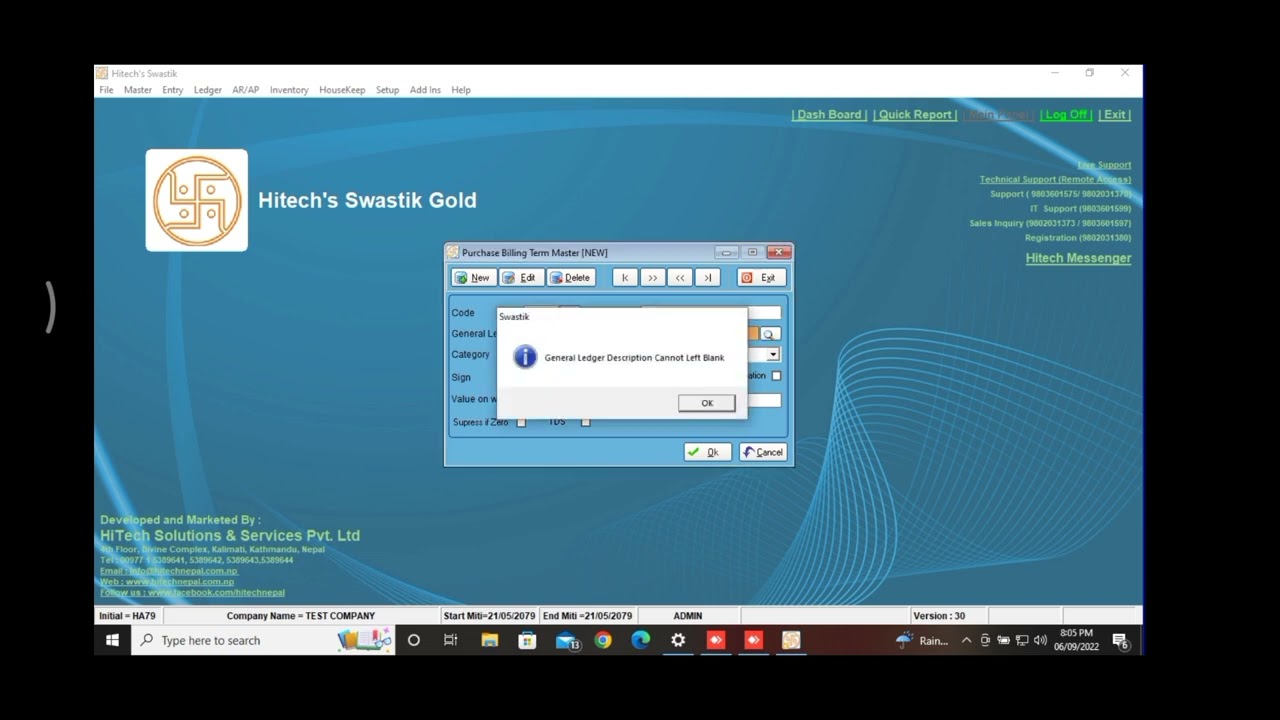Open the Hitech Messenger link
This screenshot has height=720, width=1280.
pyautogui.click(x=1078, y=258)
